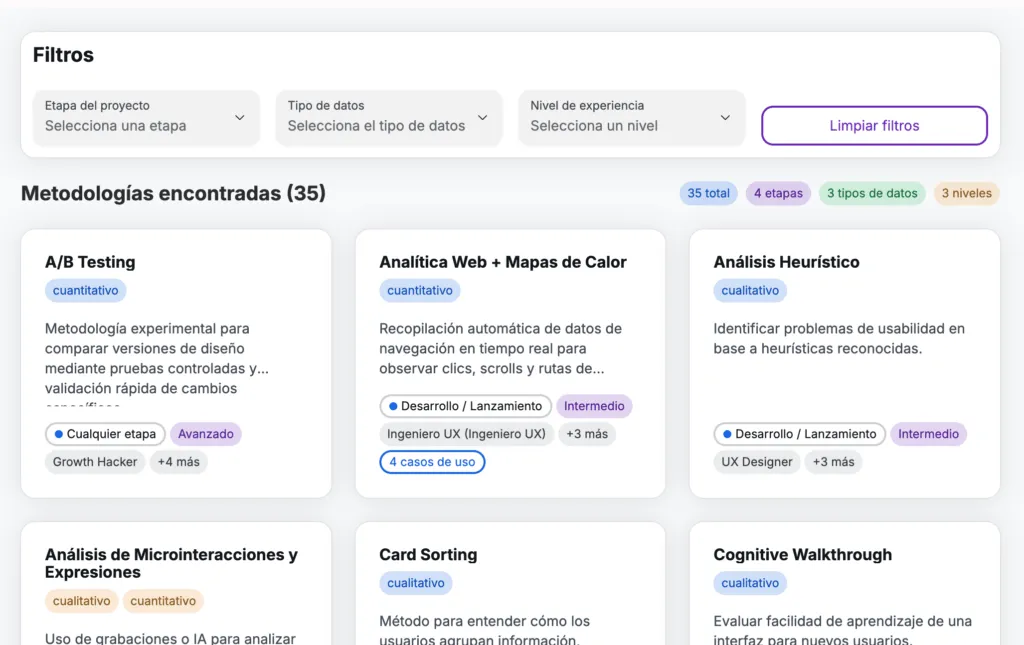The height and width of the screenshot is (645, 1024).
Task: Open the Card Sorting methodology card
Action: 428,555
